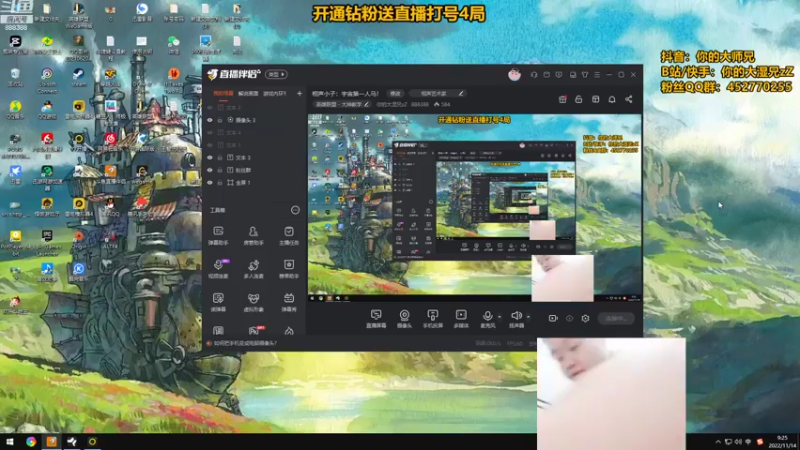Click the layout grid icon above preview

tap(595, 99)
